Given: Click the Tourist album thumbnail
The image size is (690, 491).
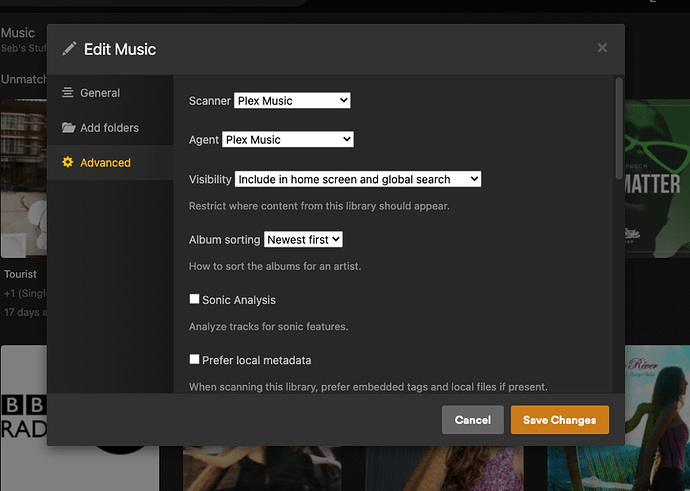Looking at the screenshot, I should pos(22,180).
